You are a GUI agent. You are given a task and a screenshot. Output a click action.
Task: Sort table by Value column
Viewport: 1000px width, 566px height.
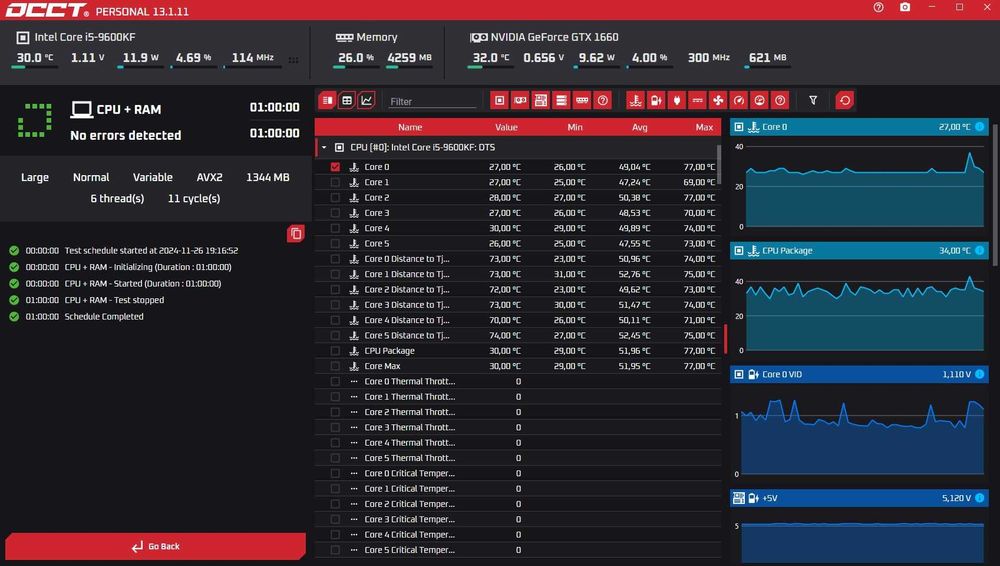point(506,127)
